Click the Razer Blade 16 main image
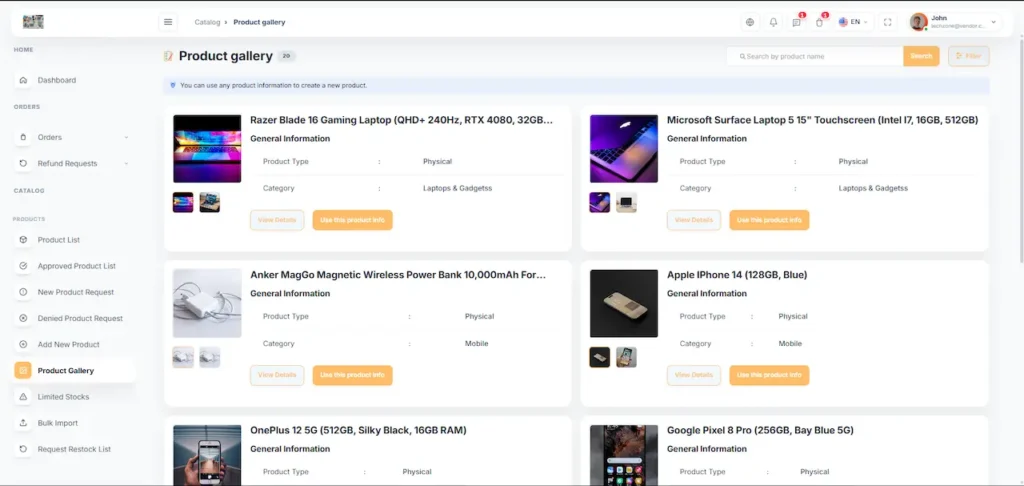 207,149
